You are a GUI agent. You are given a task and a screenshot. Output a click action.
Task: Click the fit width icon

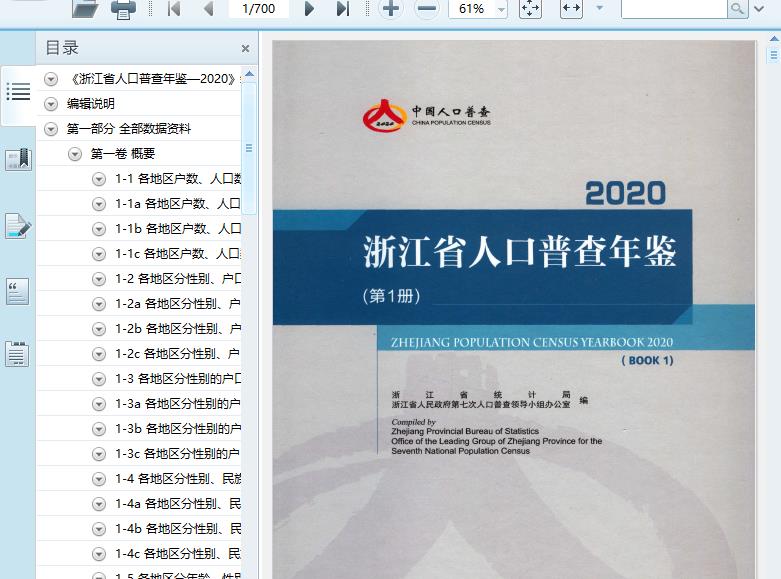click(571, 9)
